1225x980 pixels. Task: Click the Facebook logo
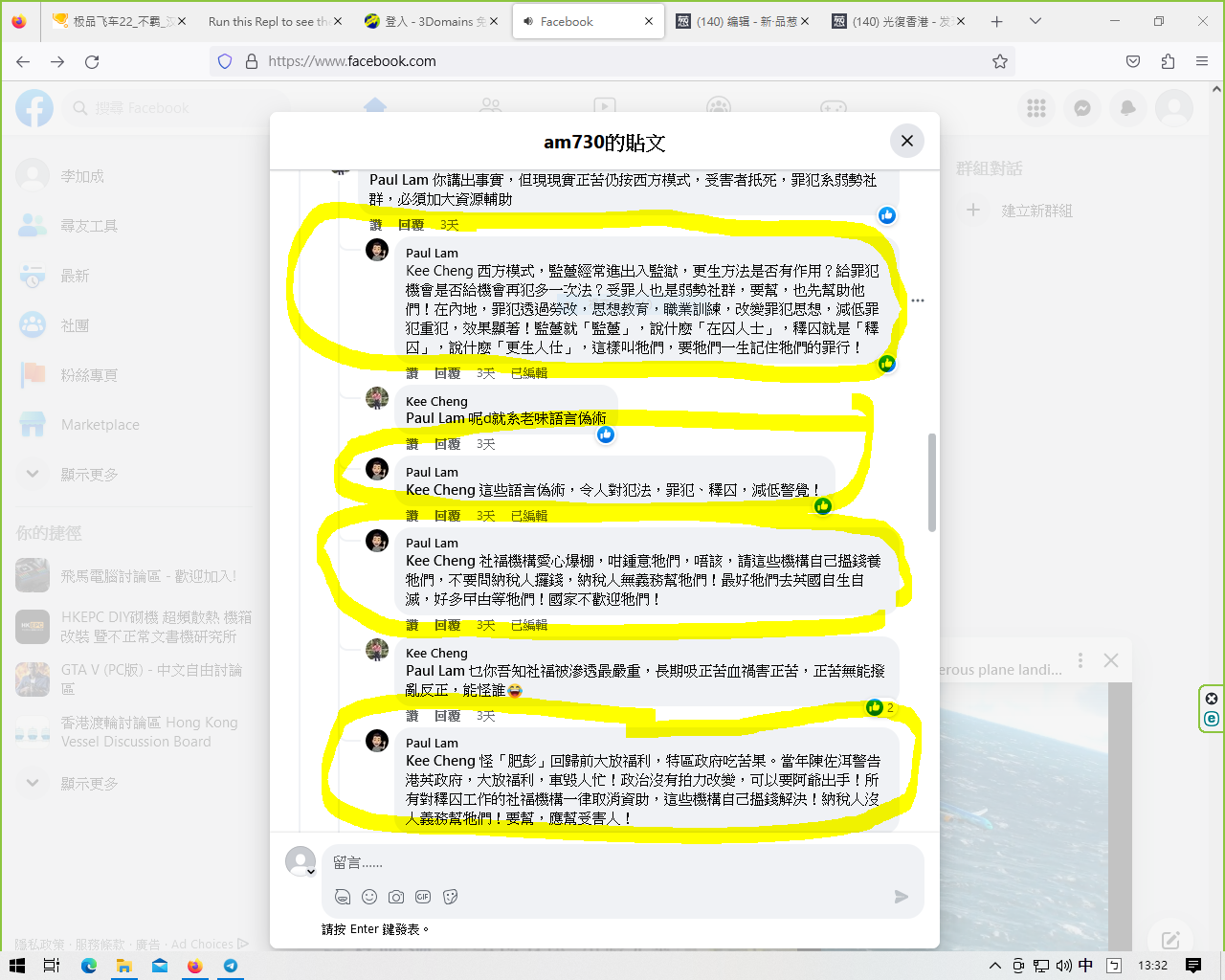(x=34, y=108)
